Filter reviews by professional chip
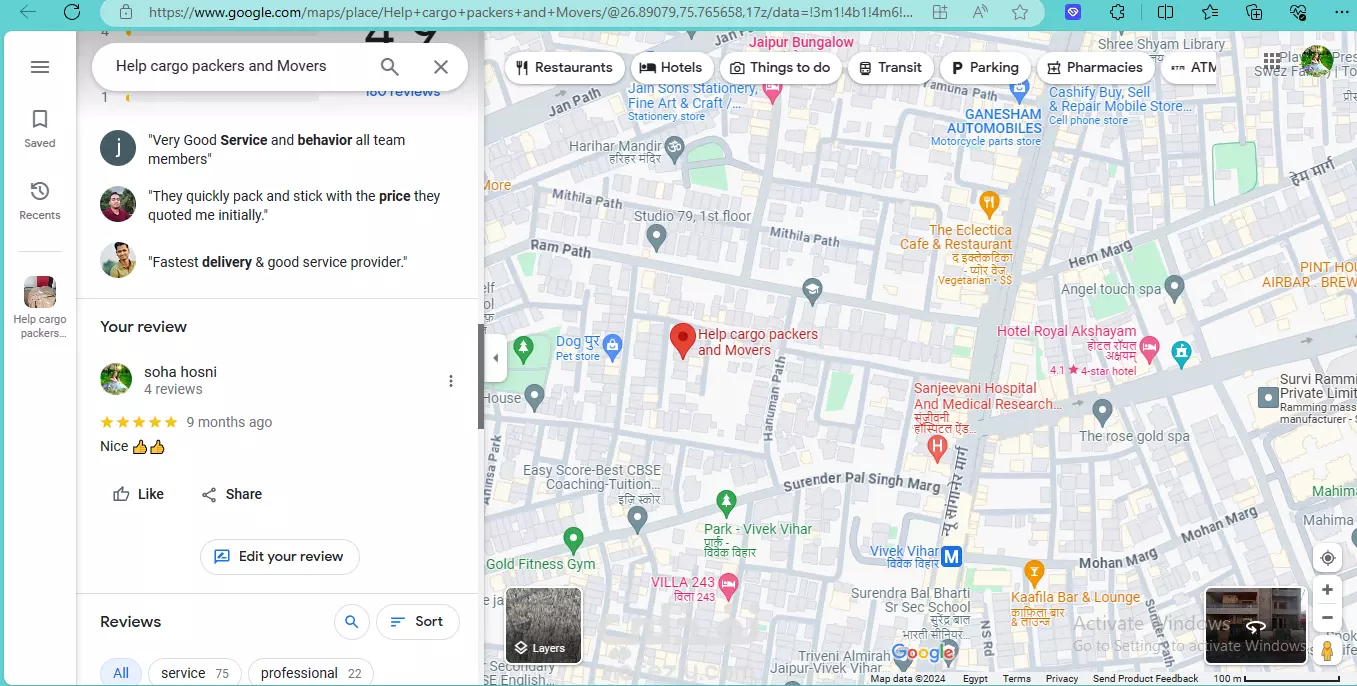 coord(311,673)
